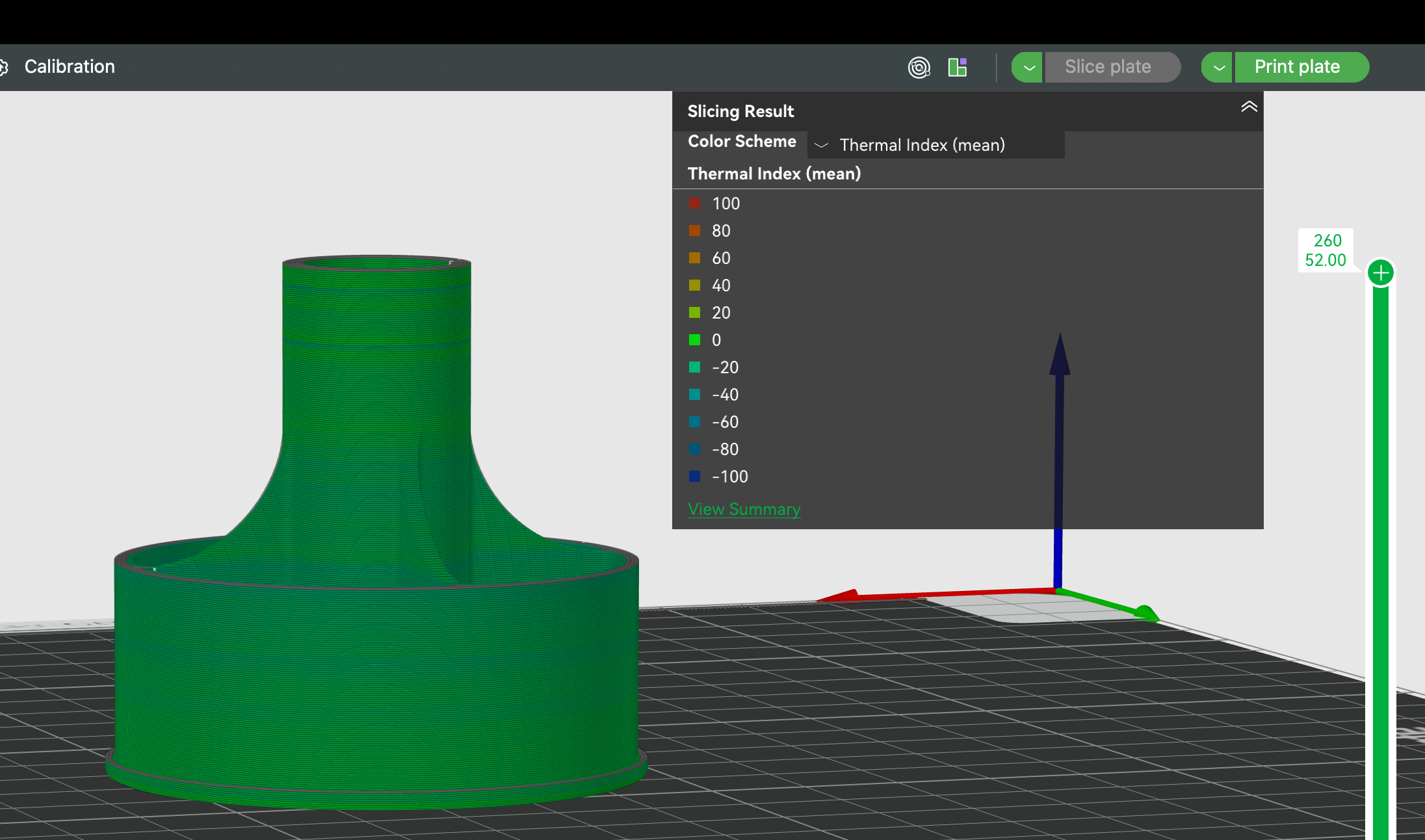Click the 20 legend swatch
The image size is (1425, 840).
point(695,313)
